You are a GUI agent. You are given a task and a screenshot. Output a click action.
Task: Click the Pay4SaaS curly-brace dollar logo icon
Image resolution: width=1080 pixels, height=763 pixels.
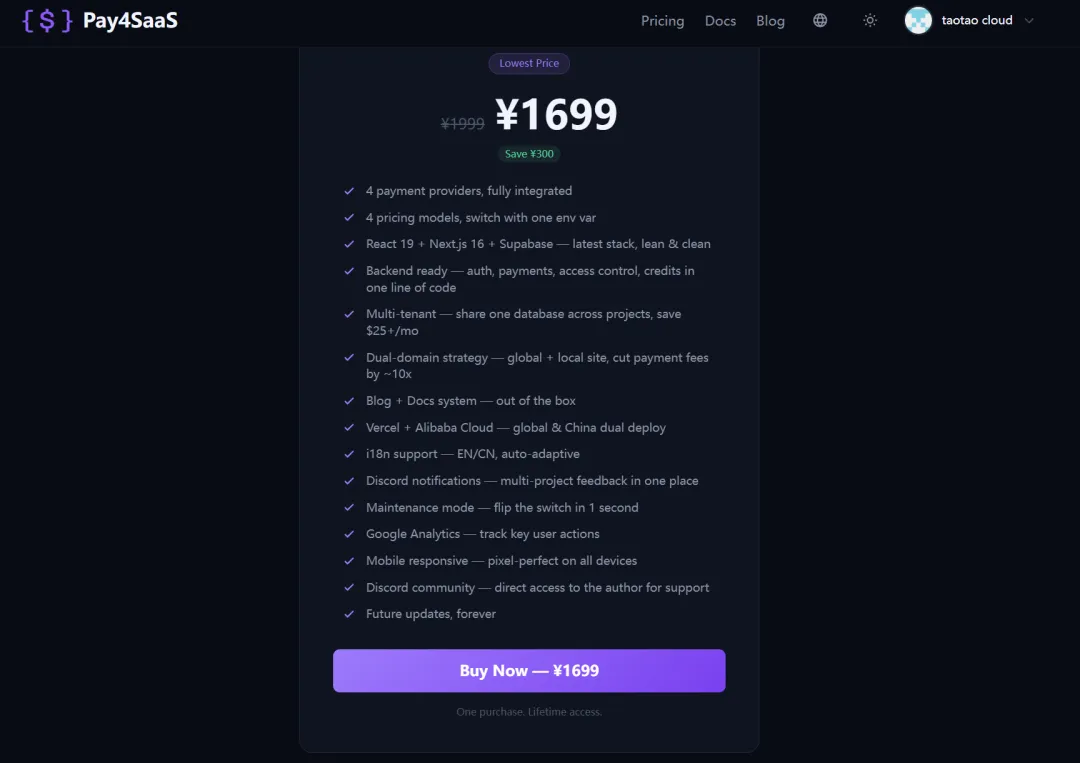[47, 21]
